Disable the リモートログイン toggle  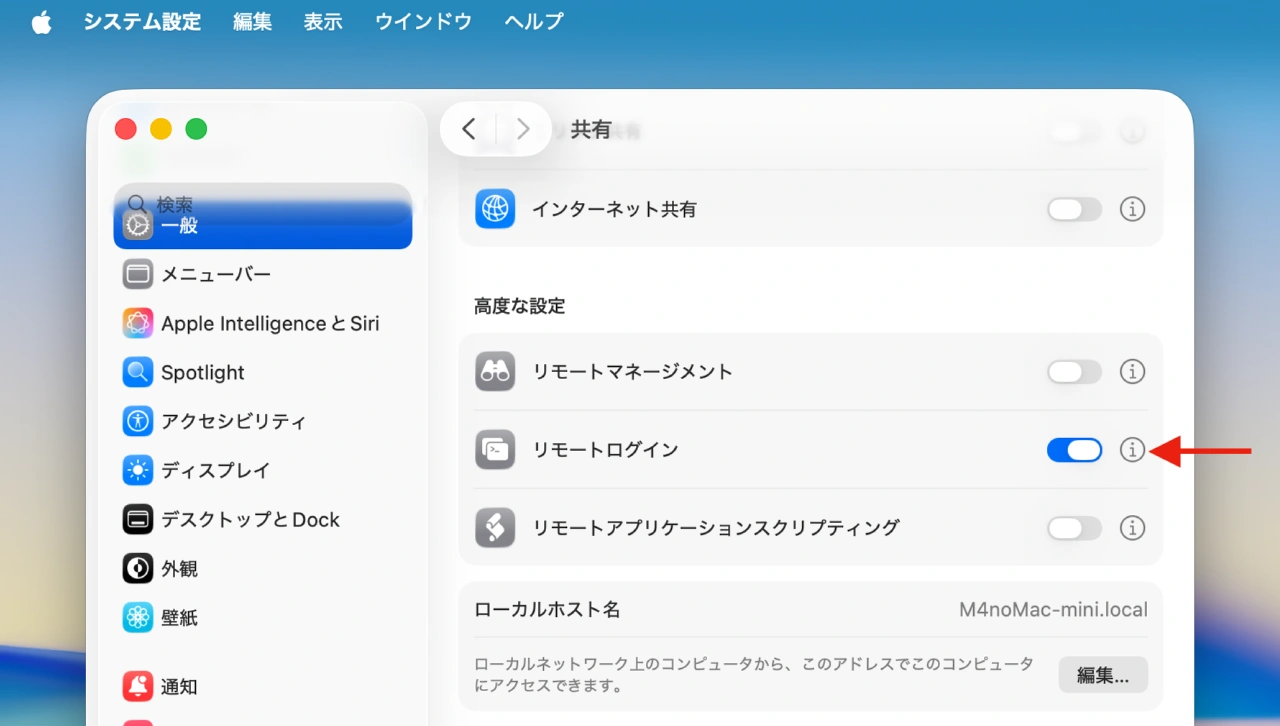pyautogui.click(x=1074, y=450)
